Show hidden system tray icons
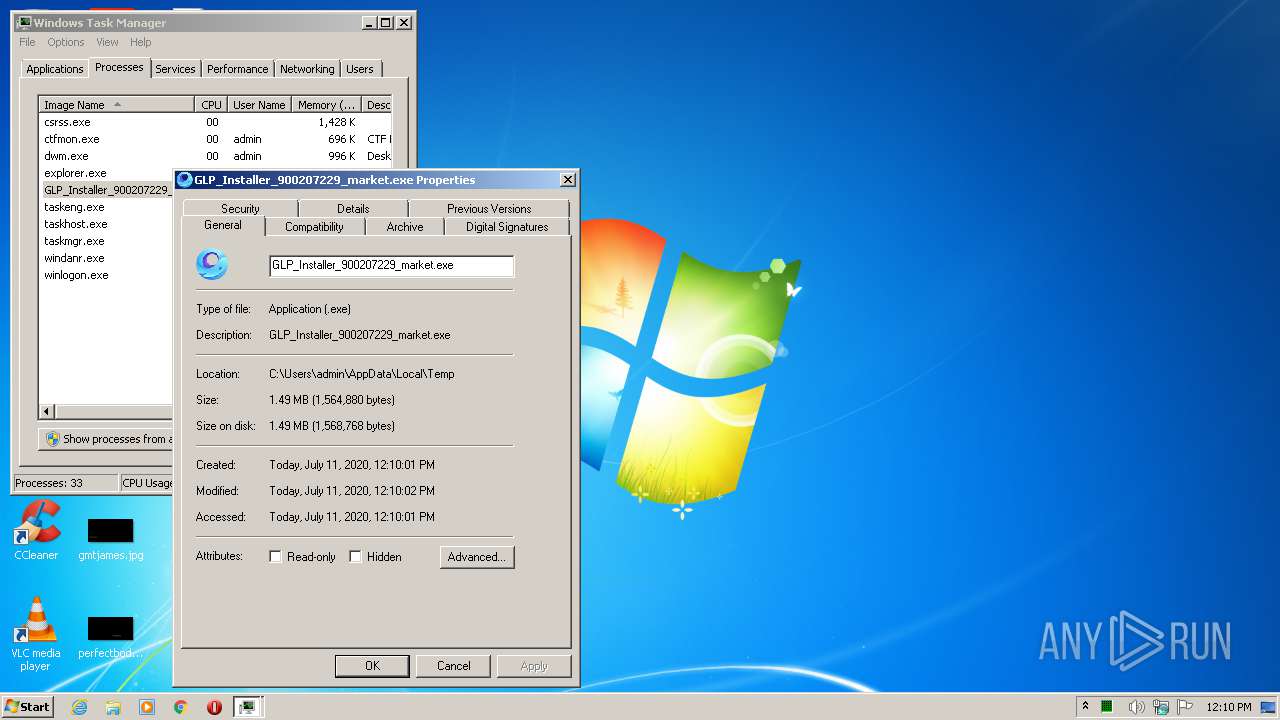This screenshot has width=1280, height=720. click(x=1085, y=706)
